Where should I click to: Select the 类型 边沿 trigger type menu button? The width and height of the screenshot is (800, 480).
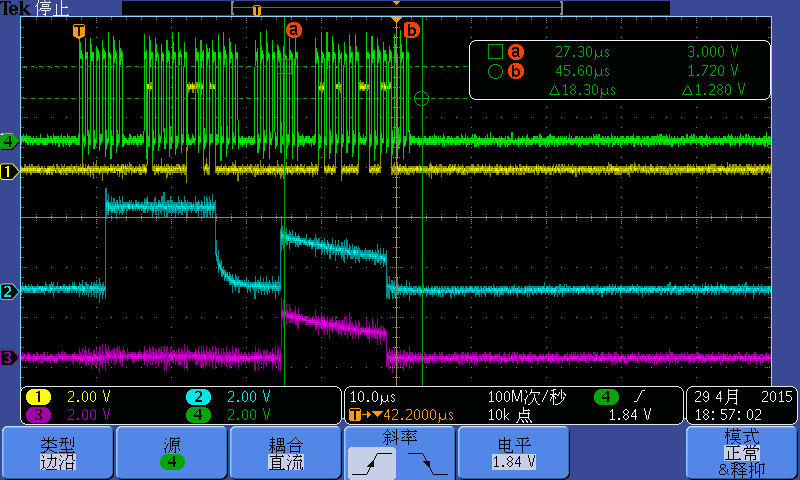pos(58,453)
